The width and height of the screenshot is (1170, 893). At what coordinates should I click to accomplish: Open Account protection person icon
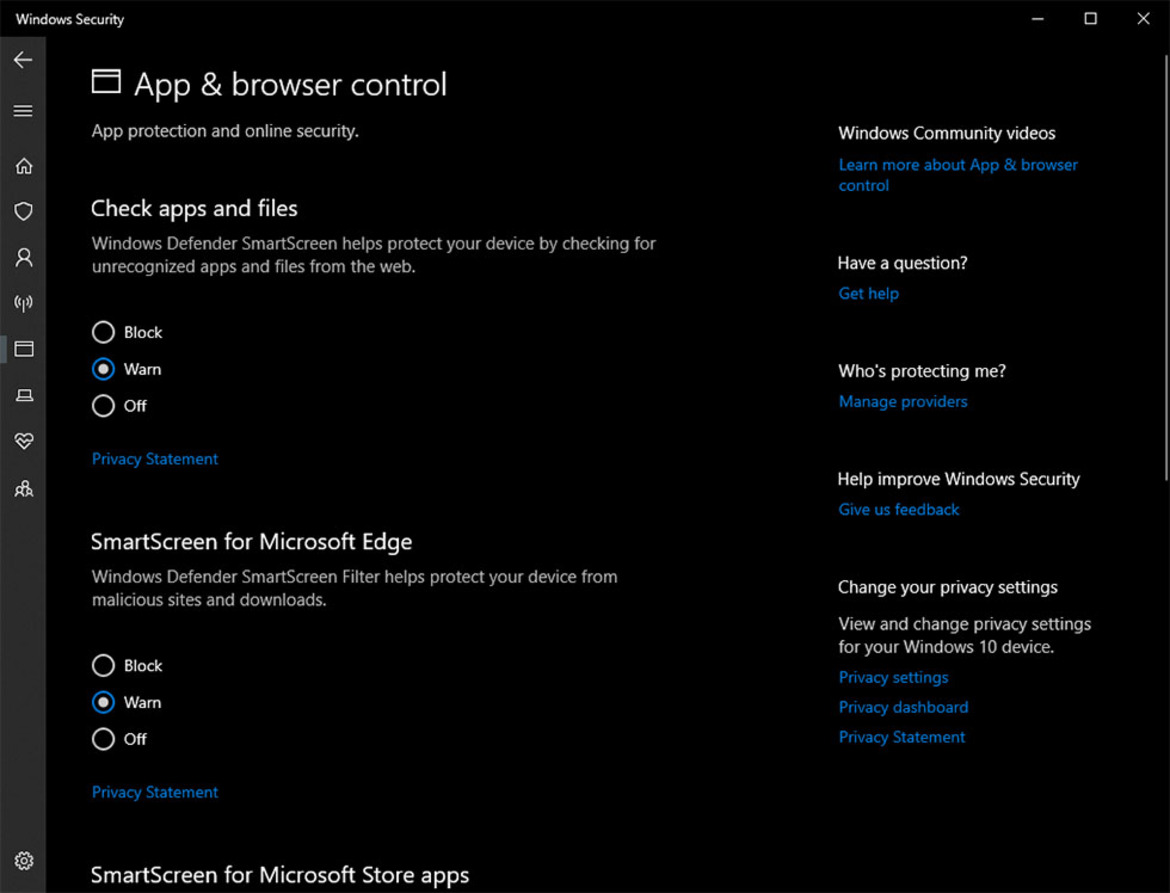(24, 257)
